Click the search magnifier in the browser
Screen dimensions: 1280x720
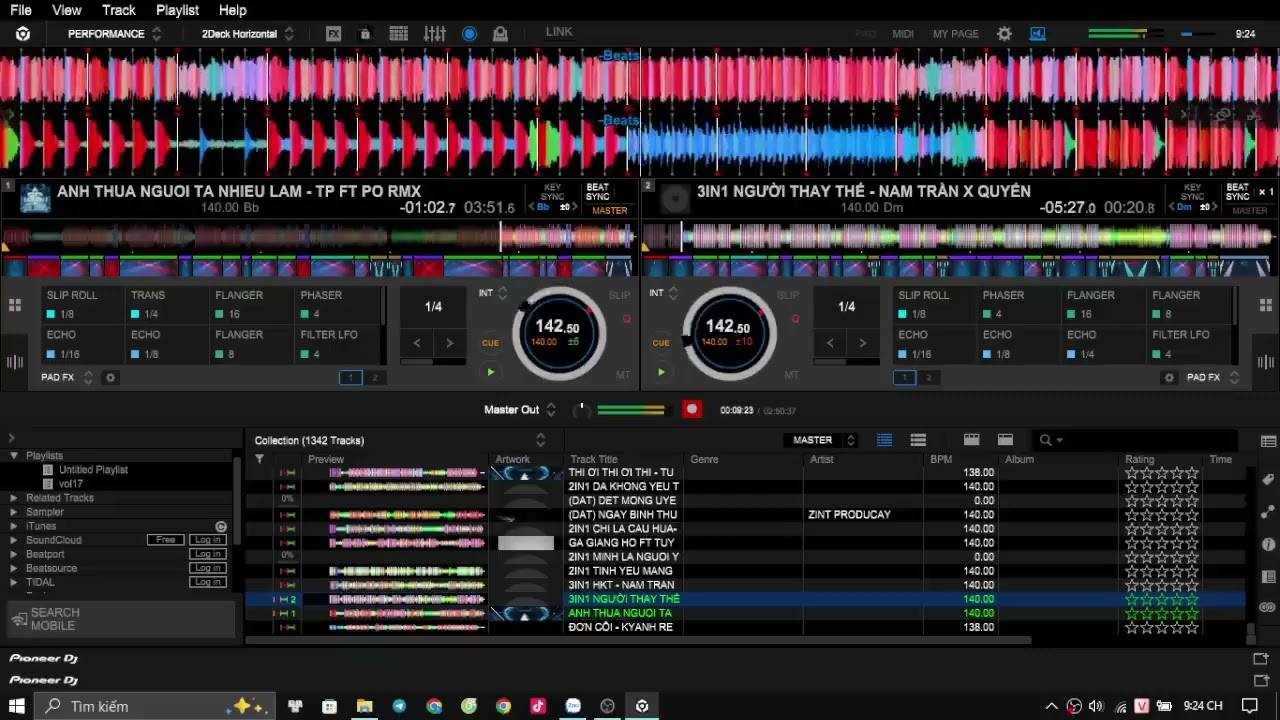(1045, 440)
